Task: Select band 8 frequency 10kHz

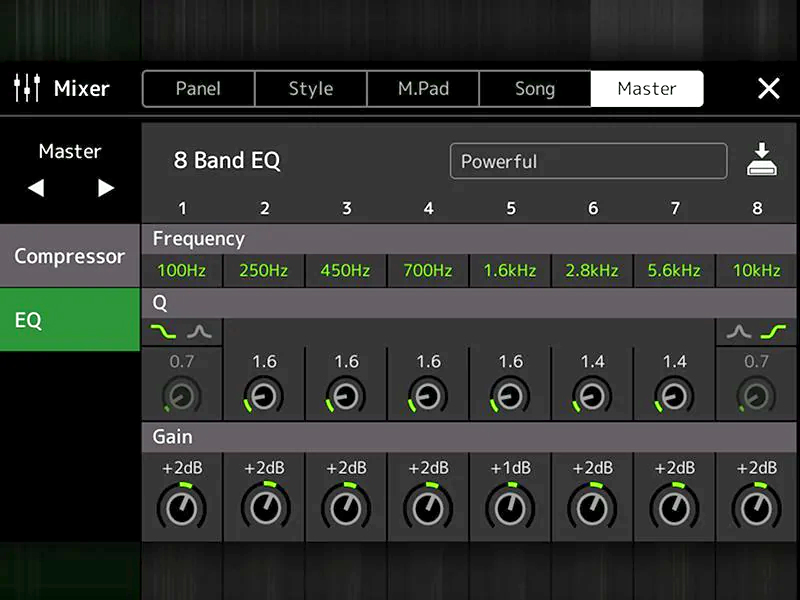Action: pyautogui.click(x=756, y=270)
